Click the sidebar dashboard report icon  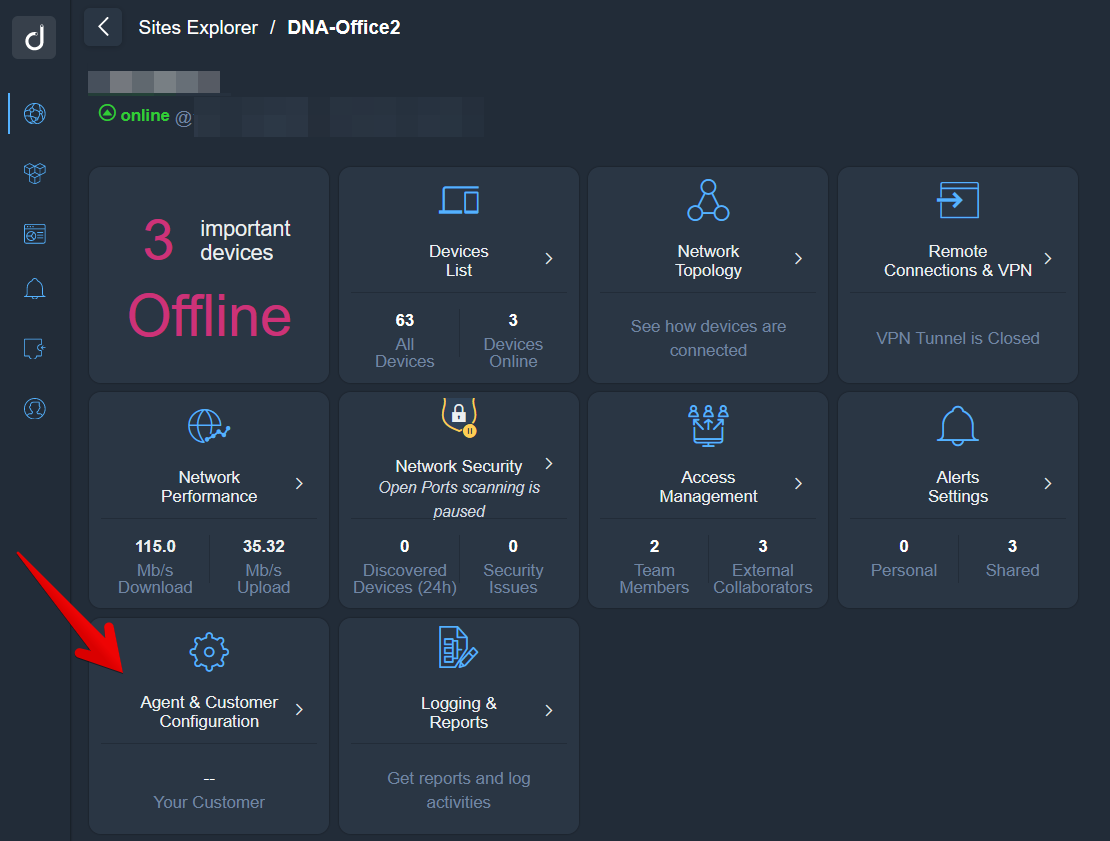34,233
